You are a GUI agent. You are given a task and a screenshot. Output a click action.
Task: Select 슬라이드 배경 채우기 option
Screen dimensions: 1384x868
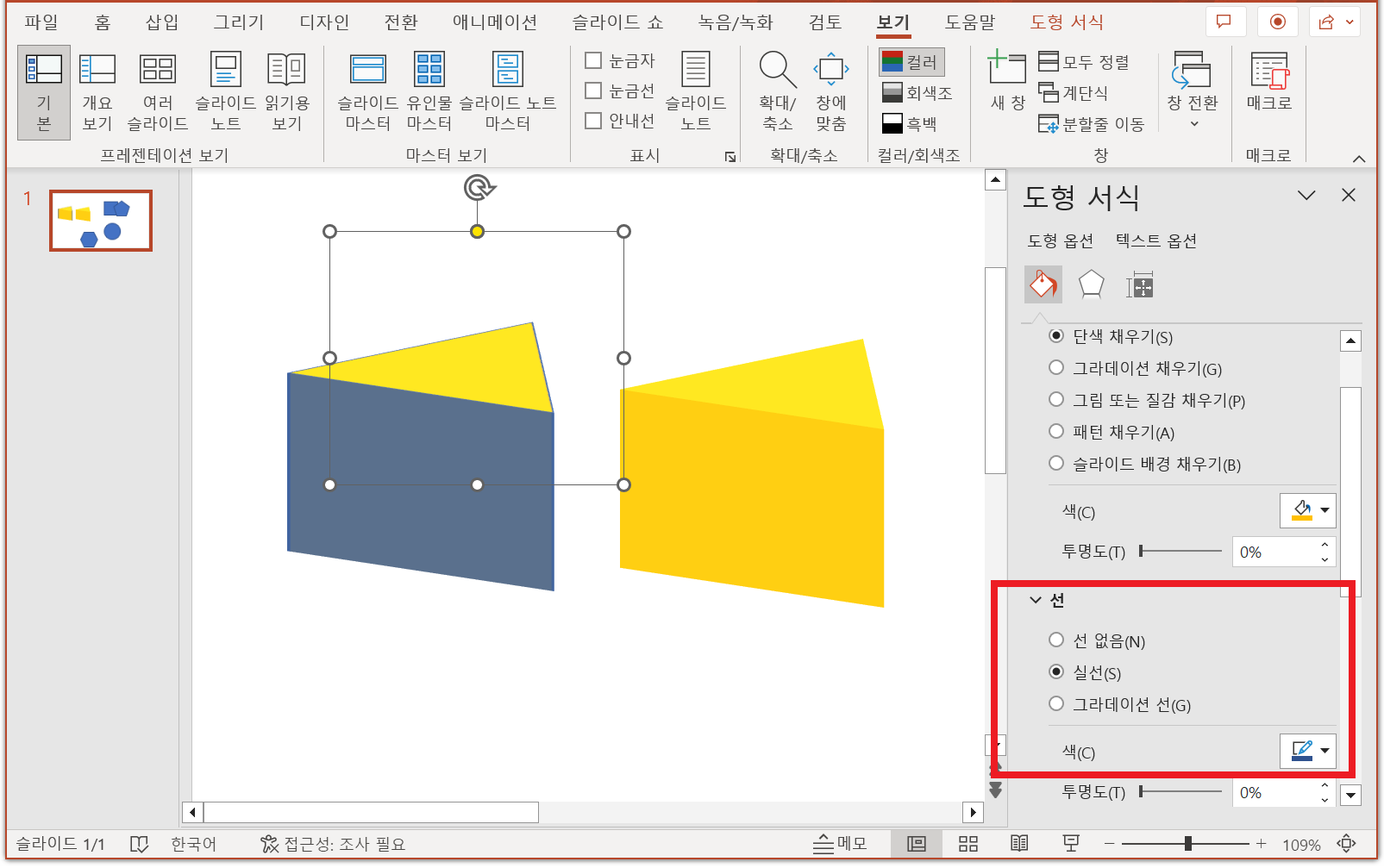click(x=1056, y=464)
